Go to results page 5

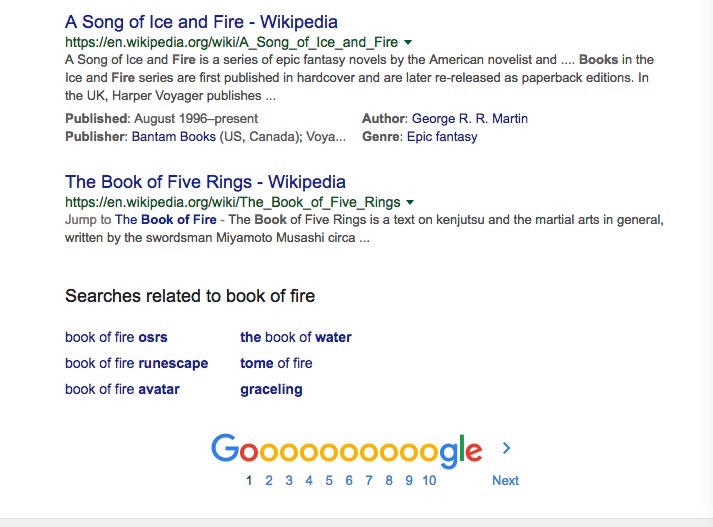tap(329, 481)
